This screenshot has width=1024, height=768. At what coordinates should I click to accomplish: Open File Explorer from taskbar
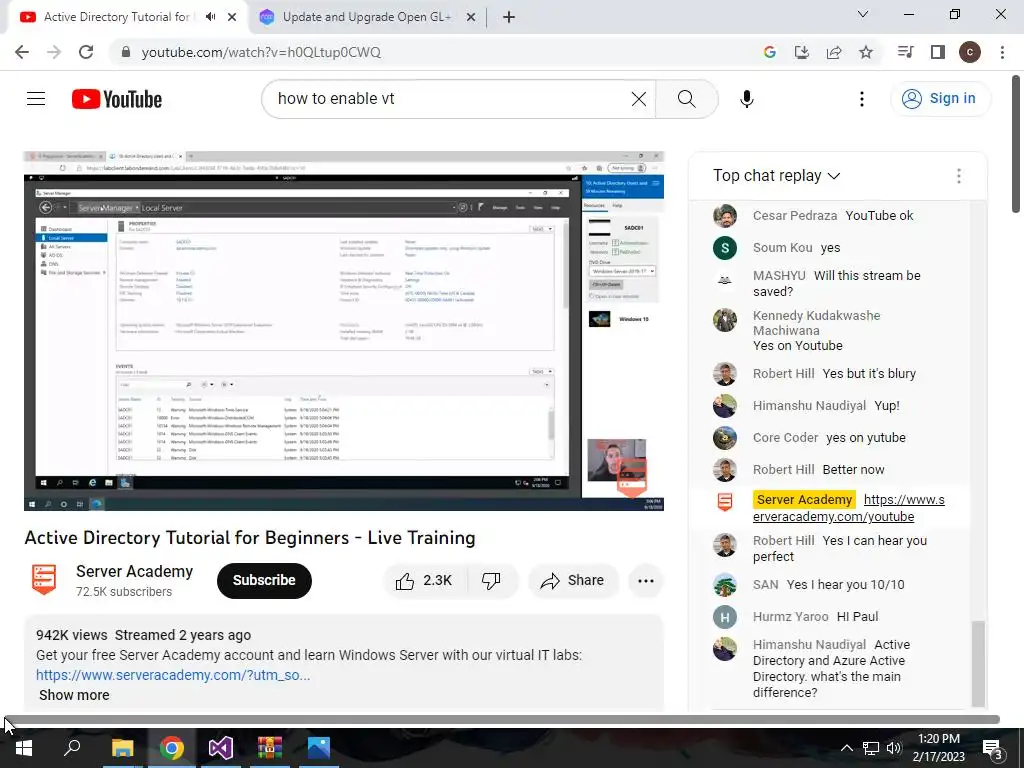tap(122, 748)
